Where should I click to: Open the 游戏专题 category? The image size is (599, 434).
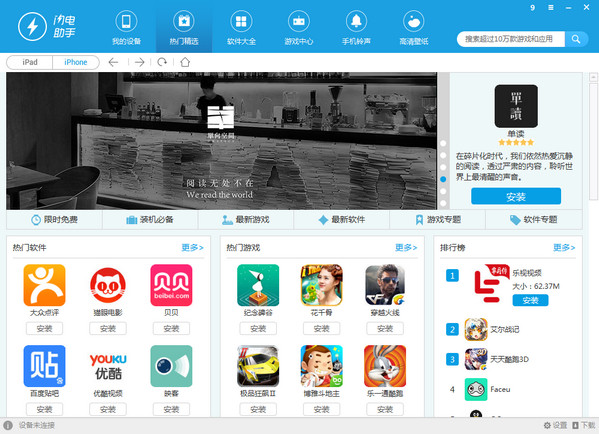[x=437, y=220]
